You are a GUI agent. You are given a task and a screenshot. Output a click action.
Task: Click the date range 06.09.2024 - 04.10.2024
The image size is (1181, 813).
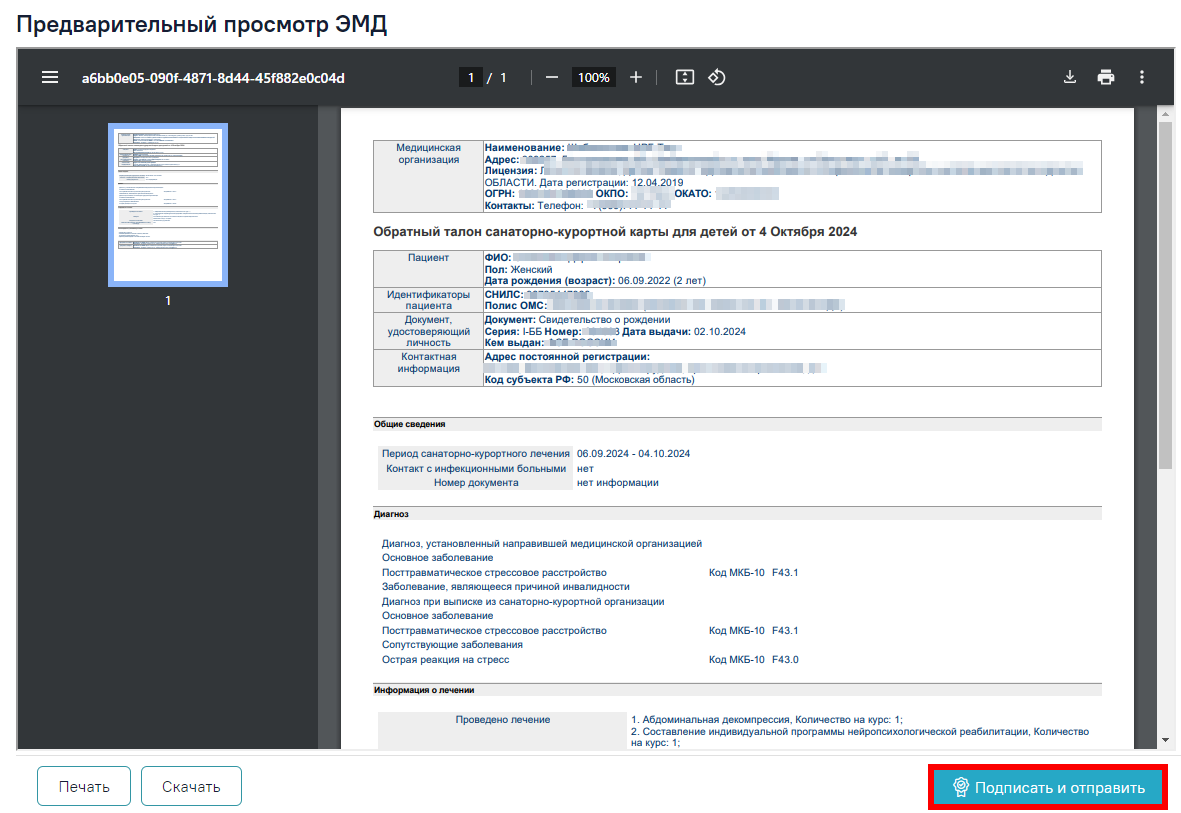pos(633,454)
